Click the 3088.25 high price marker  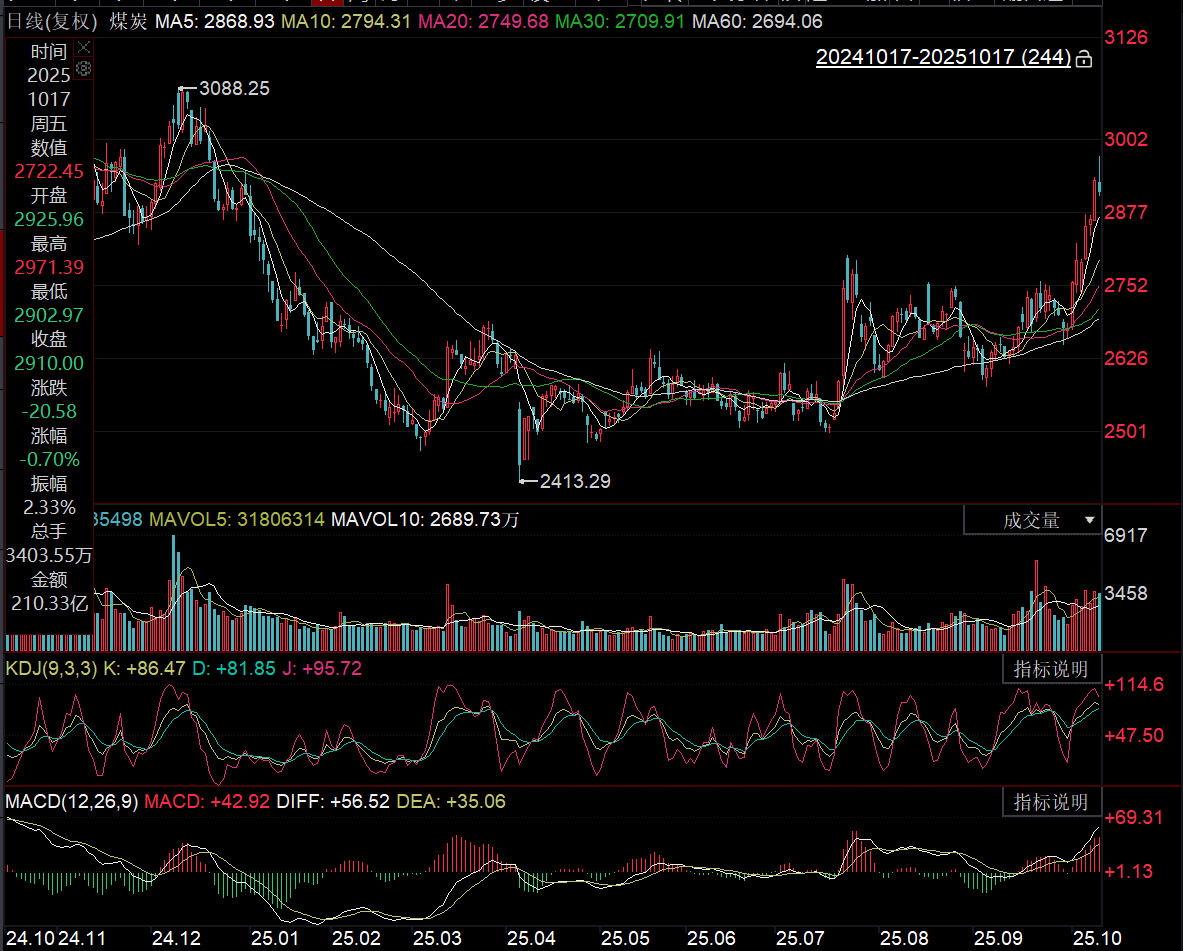pyautogui.click(x=234, y=88)
